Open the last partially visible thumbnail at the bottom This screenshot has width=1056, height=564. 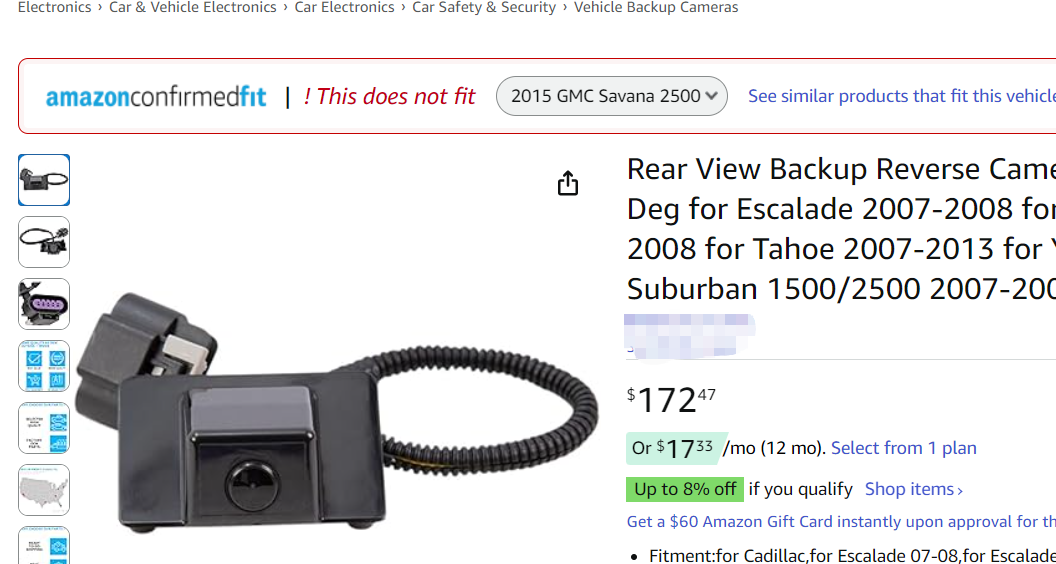(x=44, y=546)
